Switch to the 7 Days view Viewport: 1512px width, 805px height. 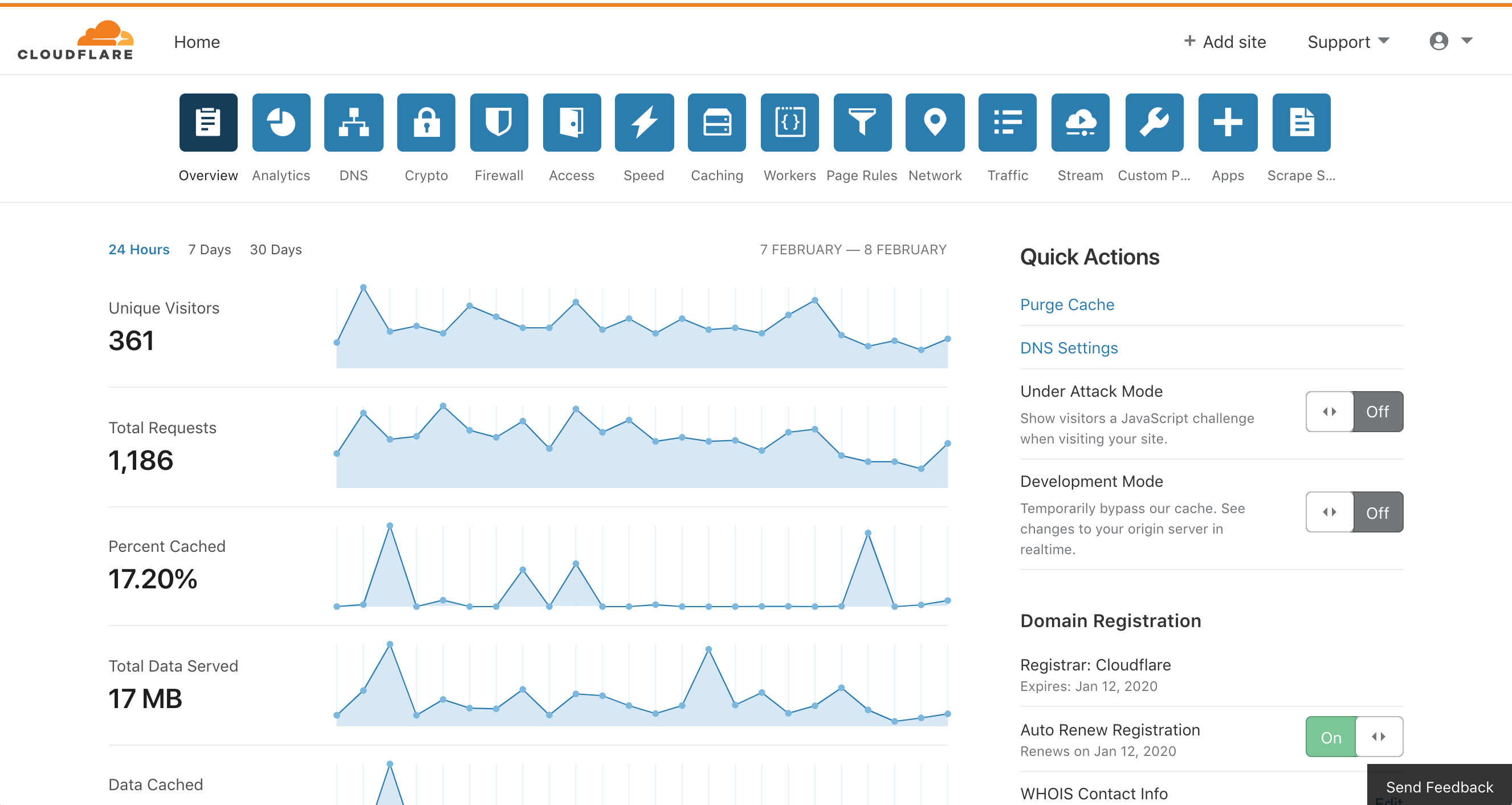[209, 249]
